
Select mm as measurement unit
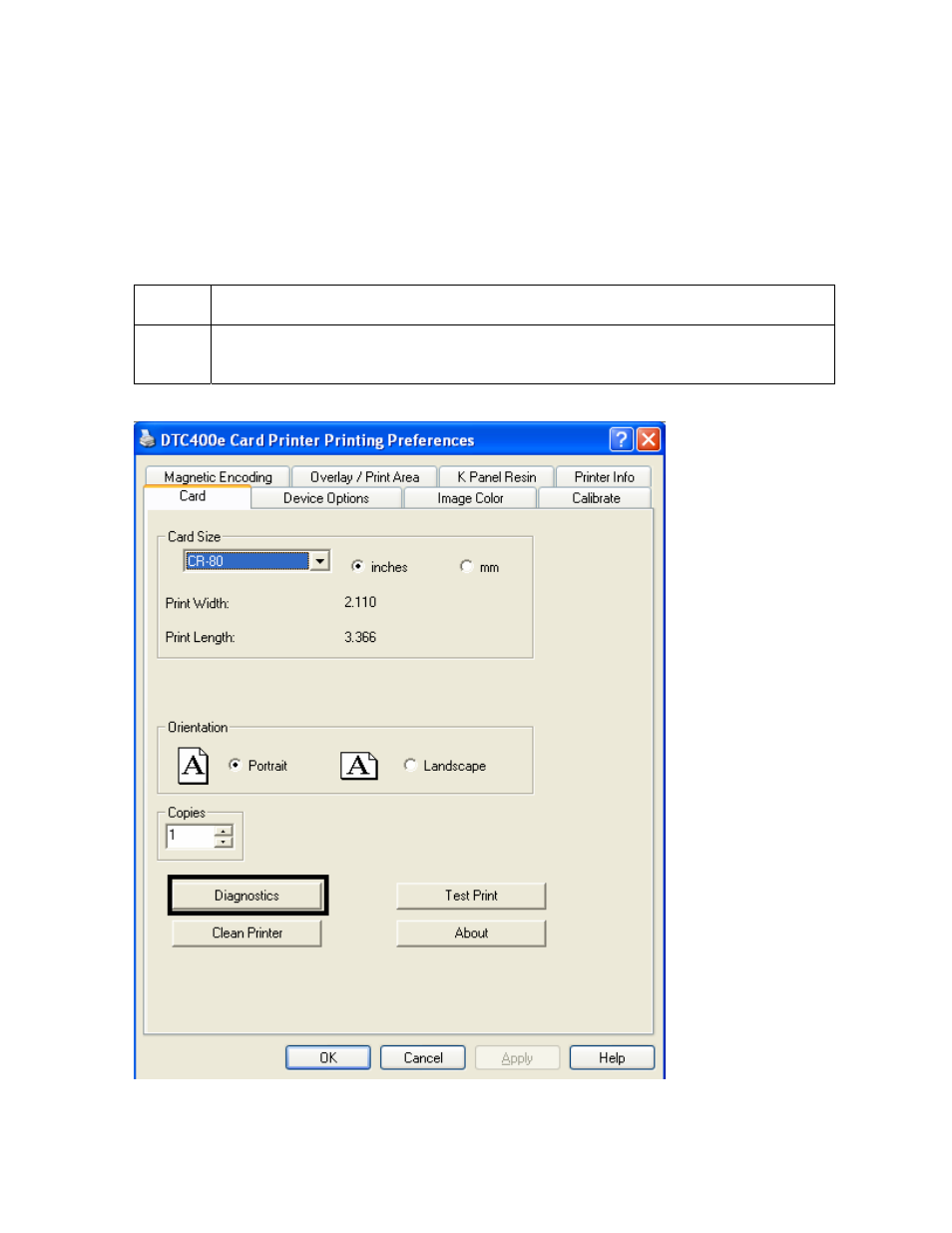(466, 566)
